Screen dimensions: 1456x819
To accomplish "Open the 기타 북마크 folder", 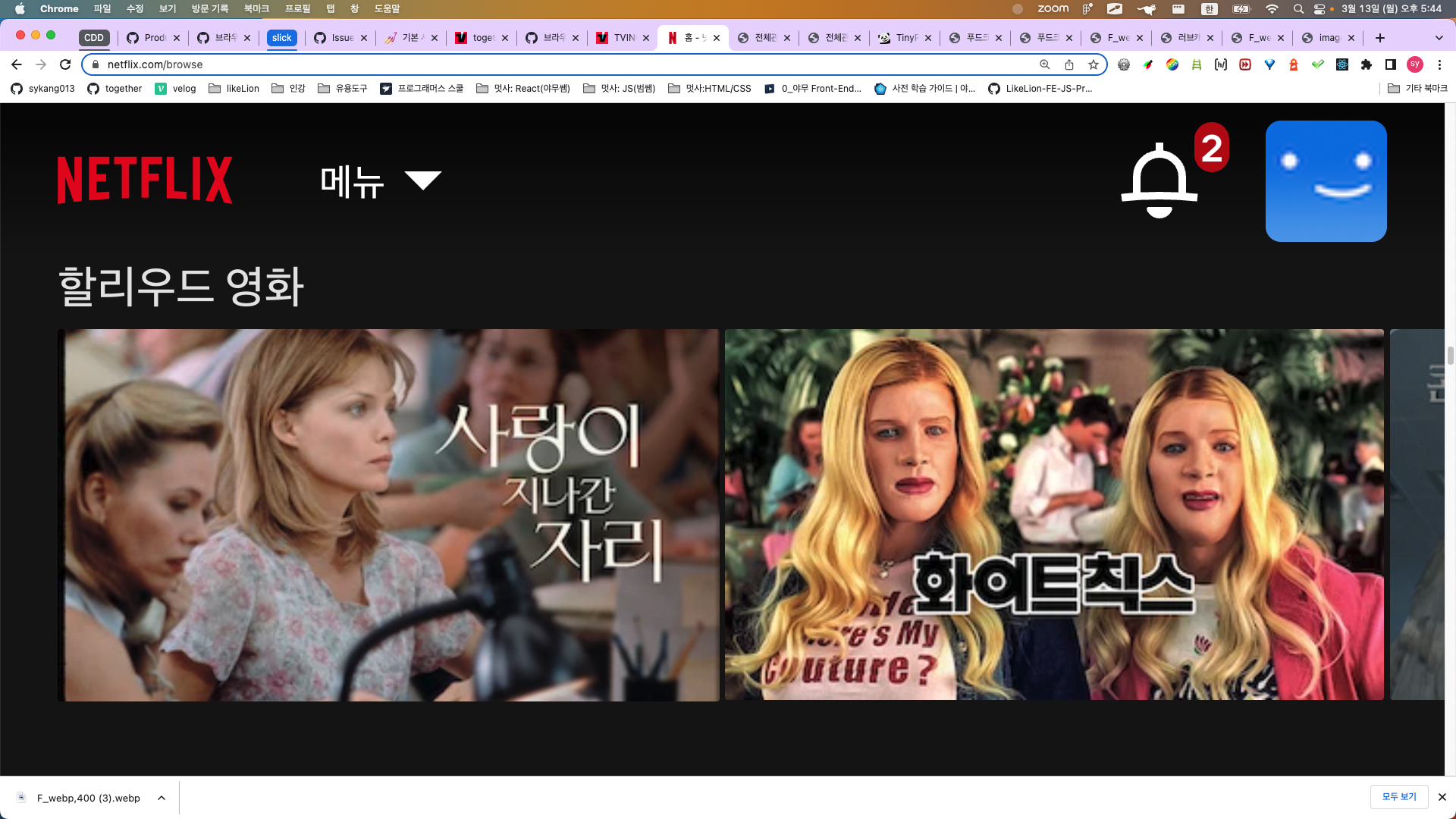I will pyautogui.click(x=1417, y=89).
